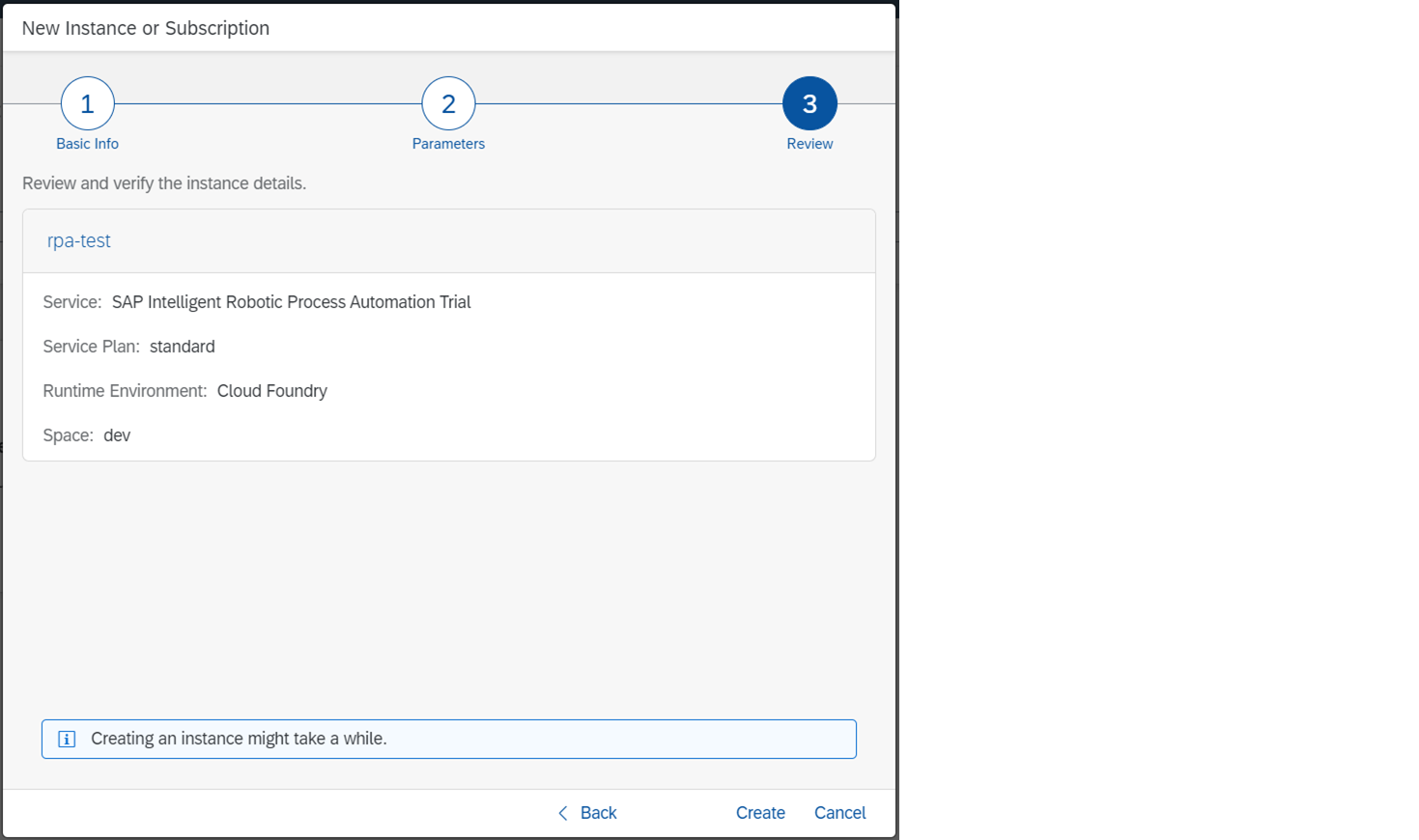This screenshot has width=1419, height=840.
Task: Click the Back button
Action: tap(587, 813)
